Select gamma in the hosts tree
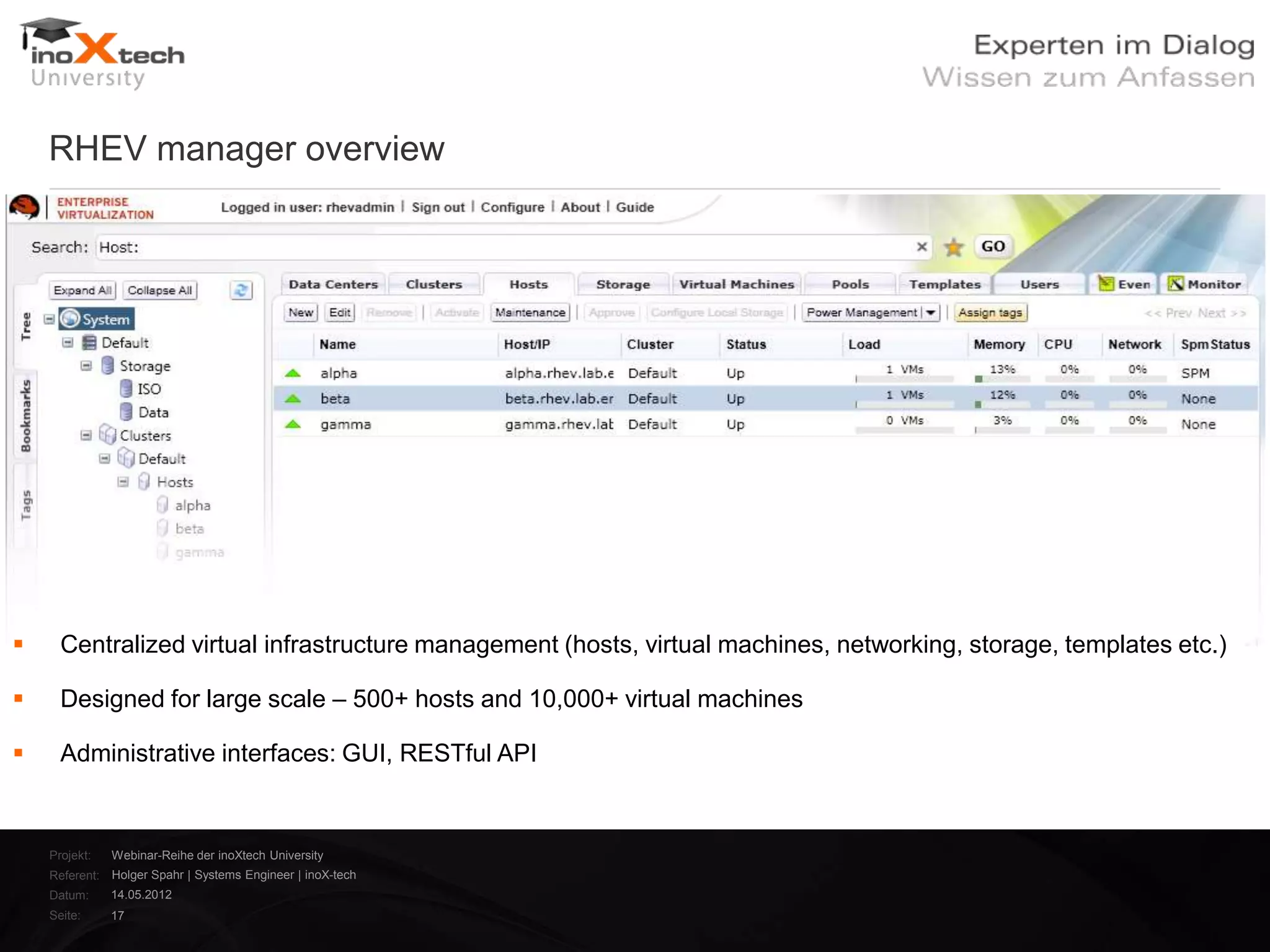 tap(199, 552)
